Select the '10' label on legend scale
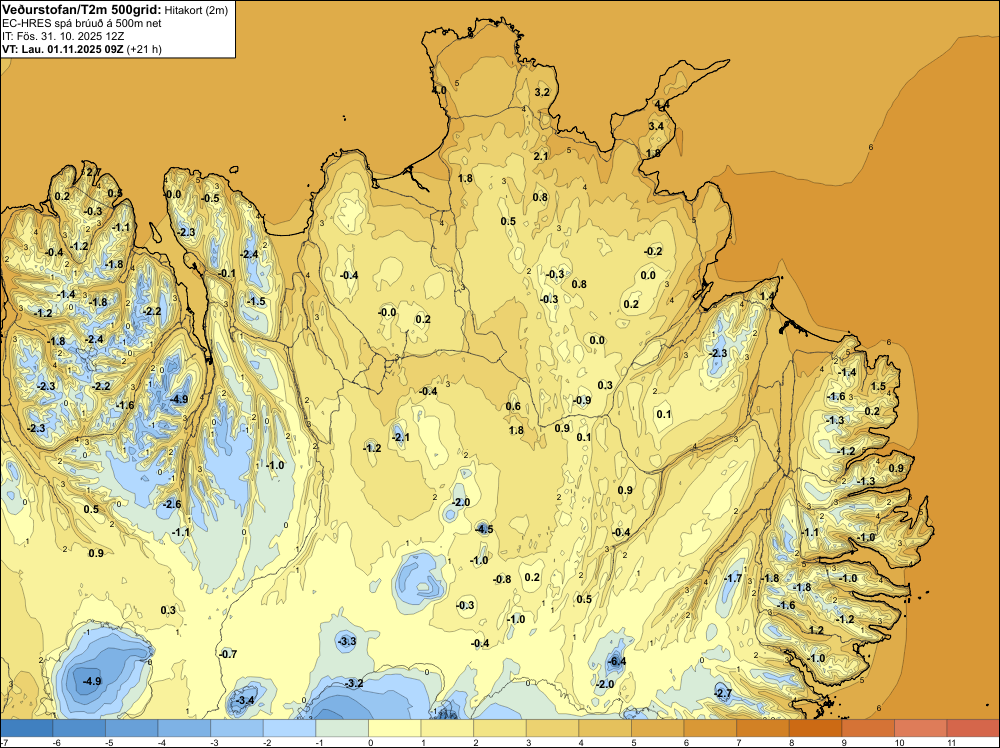 (899, 743)
